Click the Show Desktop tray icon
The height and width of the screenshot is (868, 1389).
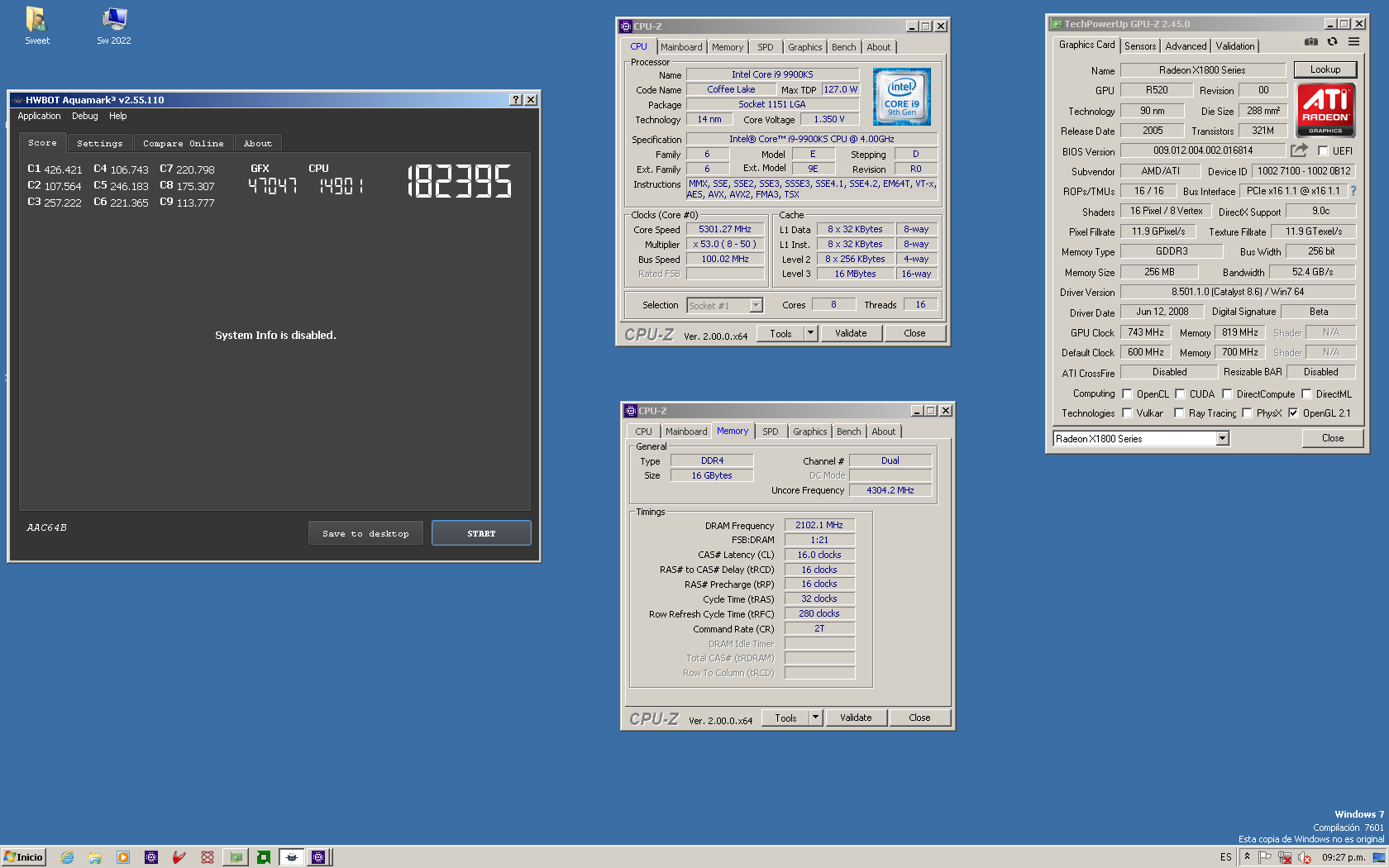click(1379, 857)
